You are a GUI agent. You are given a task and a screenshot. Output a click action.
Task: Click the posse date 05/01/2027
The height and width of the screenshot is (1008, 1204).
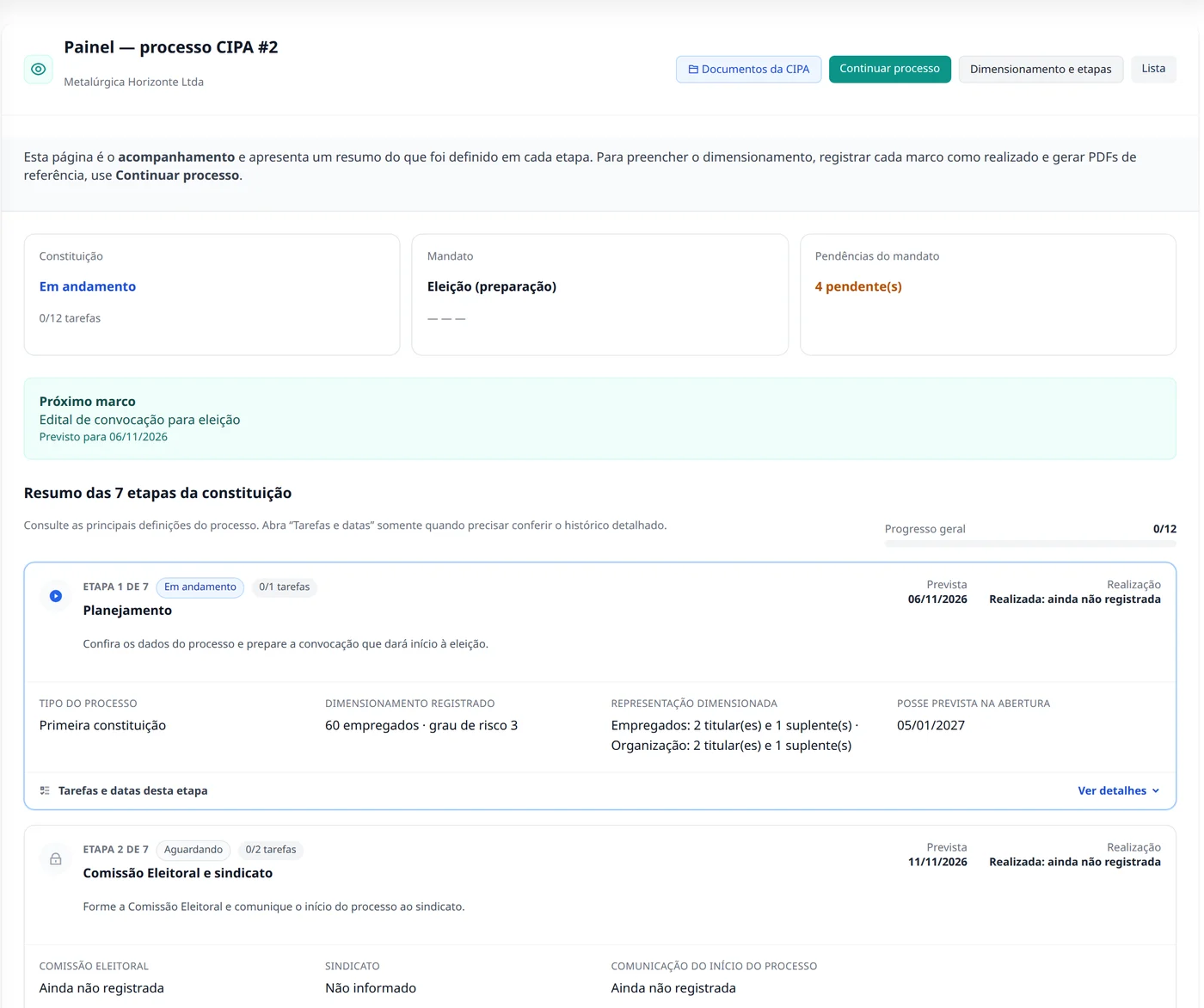931,726
